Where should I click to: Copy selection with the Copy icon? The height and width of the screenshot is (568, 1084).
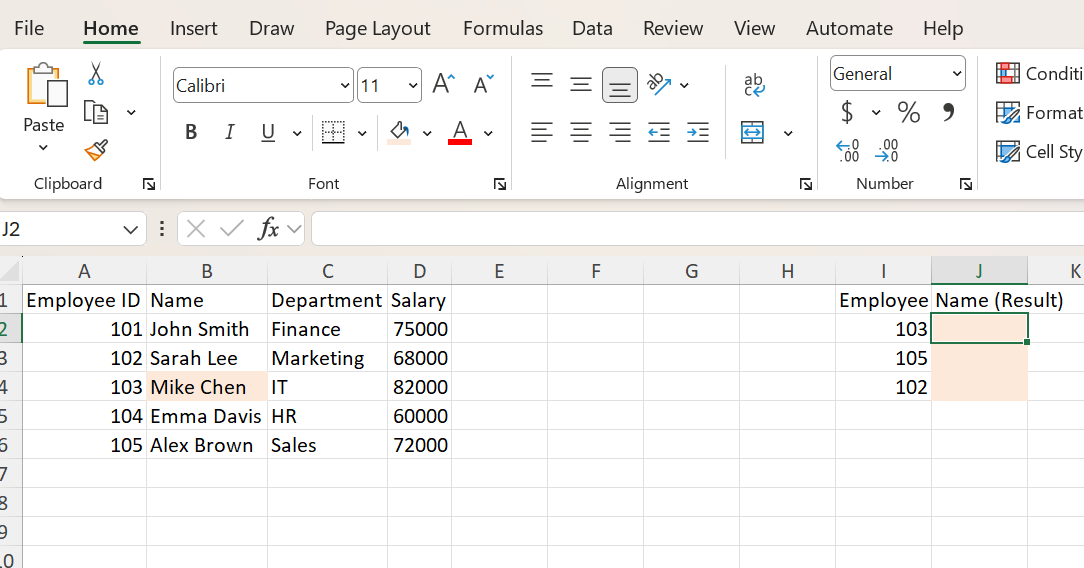tap(95, 112)
